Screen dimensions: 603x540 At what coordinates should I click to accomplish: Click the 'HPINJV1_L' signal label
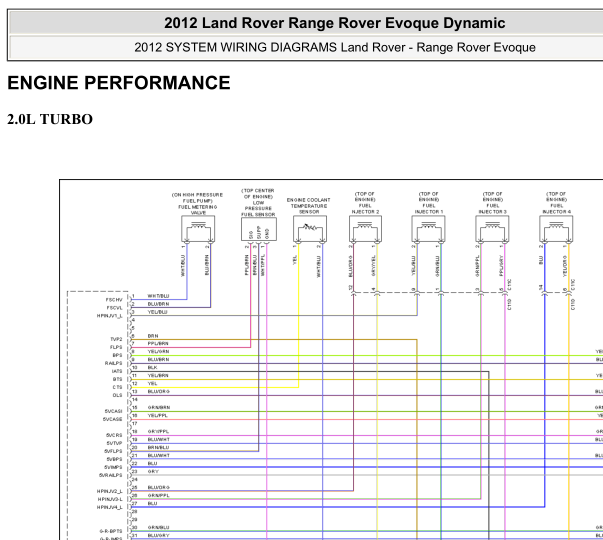click(110, 316)
